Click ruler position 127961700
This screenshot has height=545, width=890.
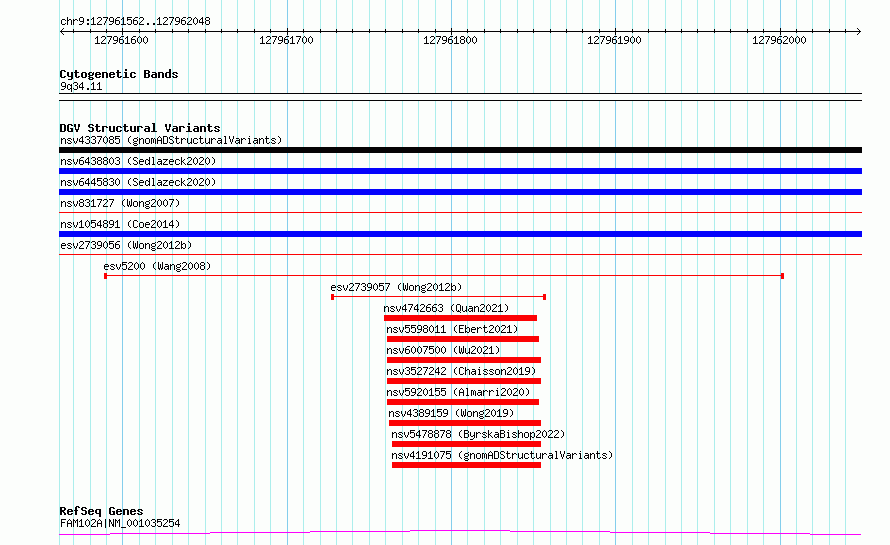pos(286,40)
